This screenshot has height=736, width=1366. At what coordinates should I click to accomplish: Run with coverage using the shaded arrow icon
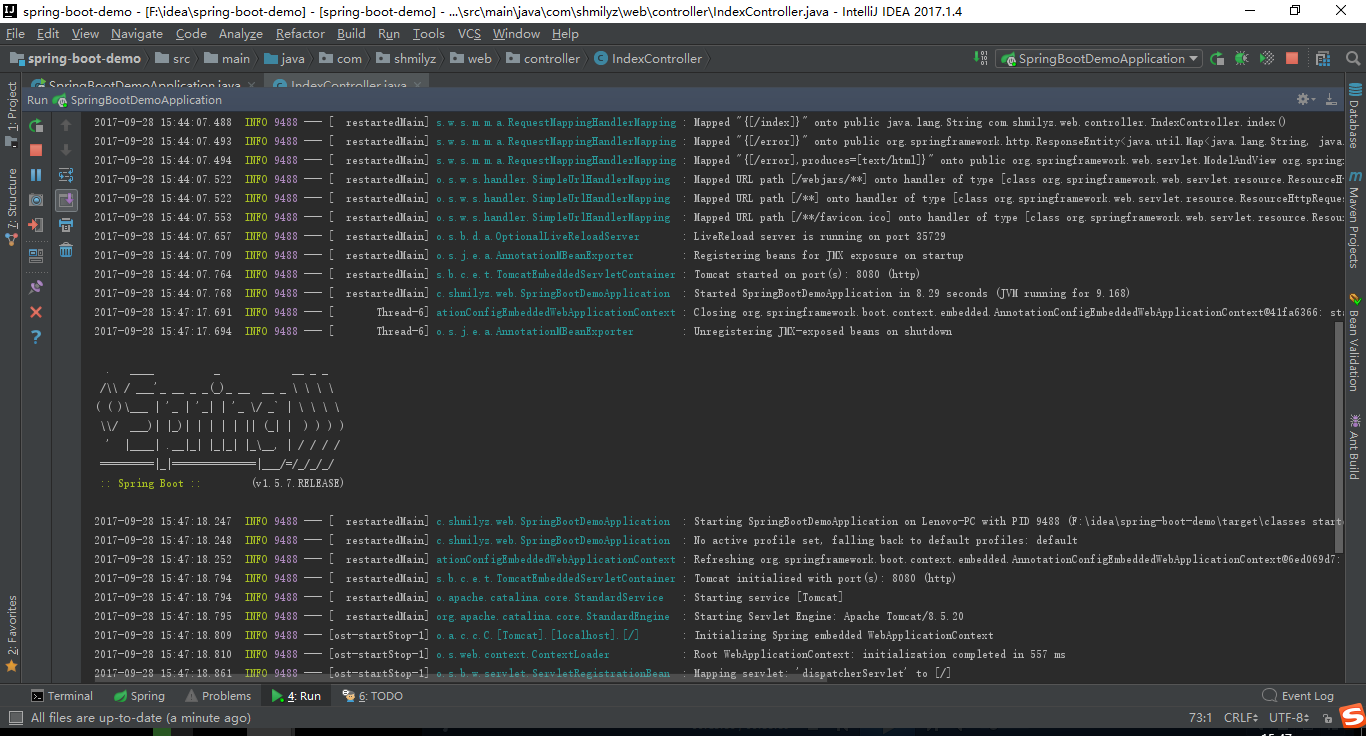(x=1266, y=59)
